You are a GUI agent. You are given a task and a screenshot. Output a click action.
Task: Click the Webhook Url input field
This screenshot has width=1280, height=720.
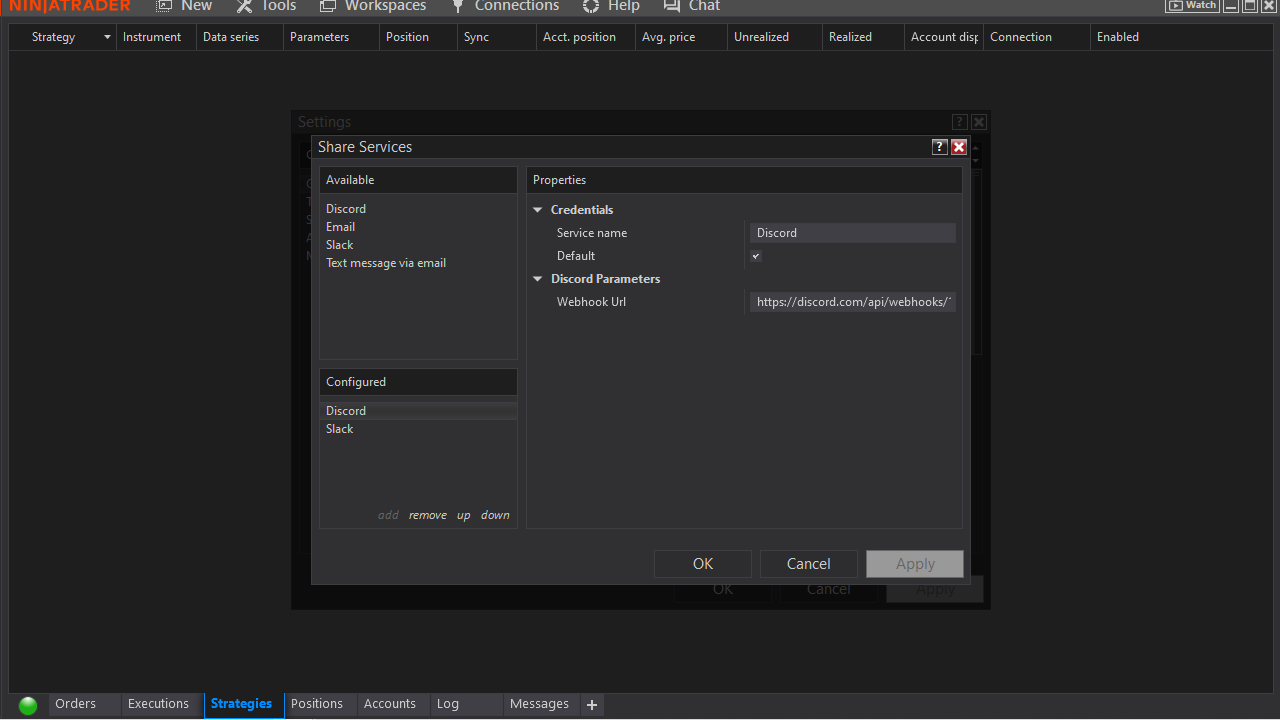[852, 301]
